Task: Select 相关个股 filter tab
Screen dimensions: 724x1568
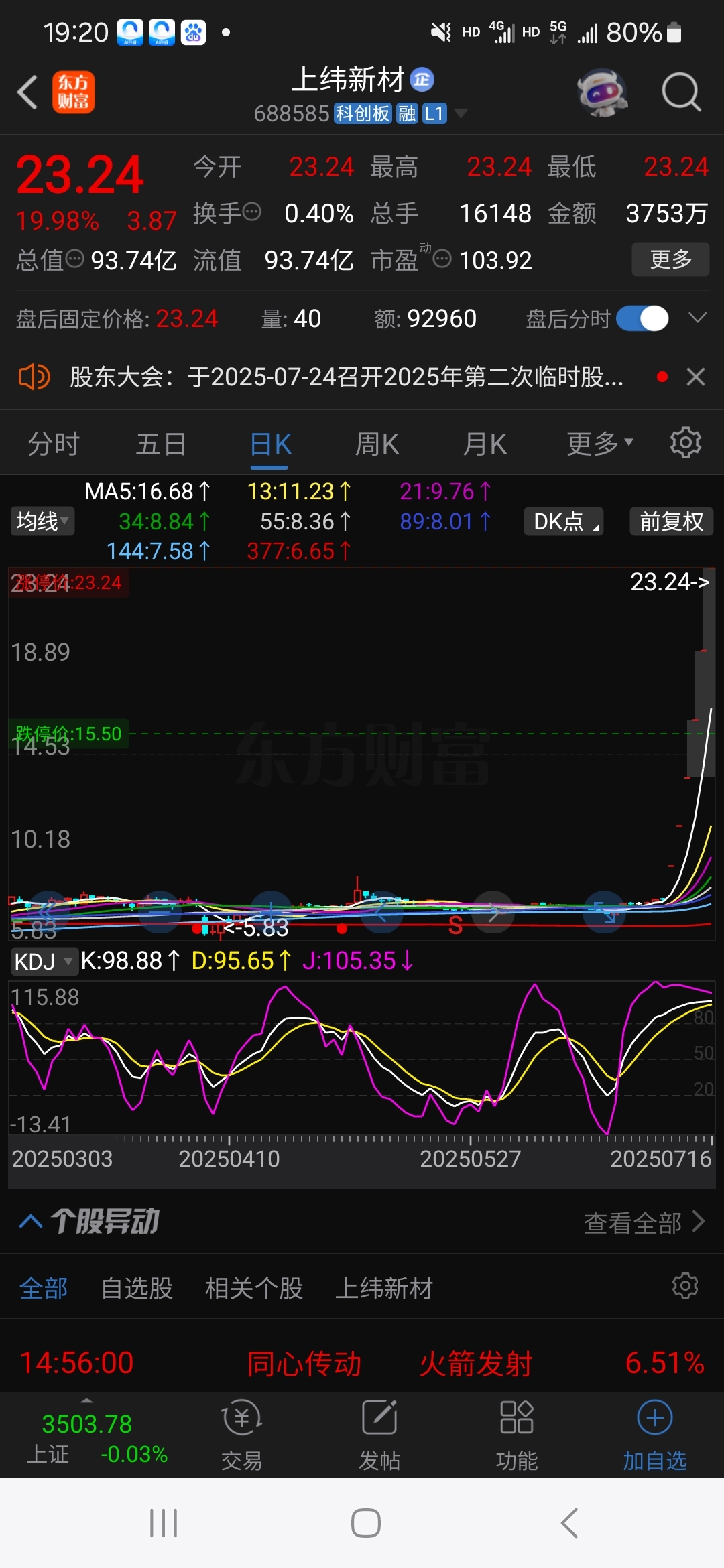Action: [253, 1288]
